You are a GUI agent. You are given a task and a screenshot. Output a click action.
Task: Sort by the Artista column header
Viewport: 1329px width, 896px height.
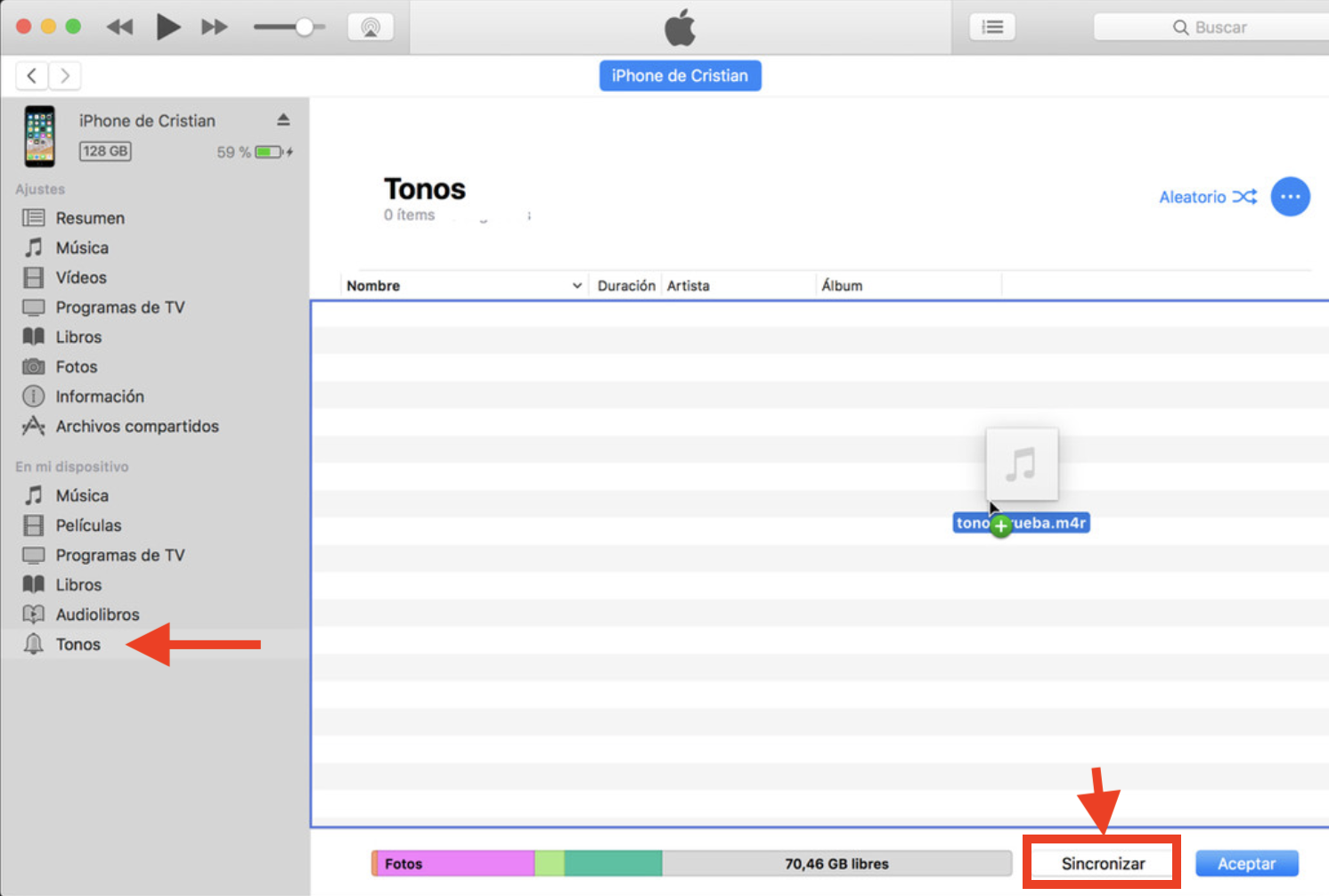(x=738, y=286)
